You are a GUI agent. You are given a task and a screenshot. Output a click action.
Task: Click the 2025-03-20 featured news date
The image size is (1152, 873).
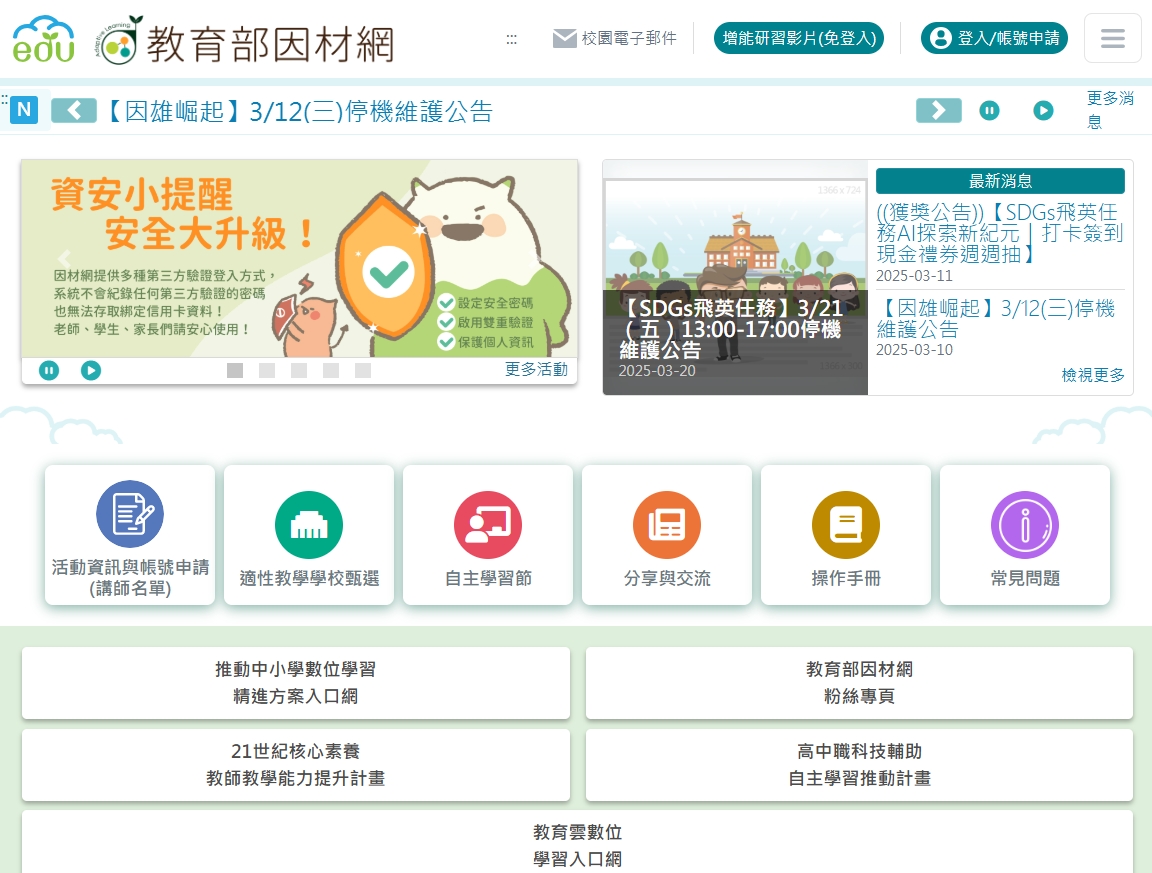pos(657,371)
